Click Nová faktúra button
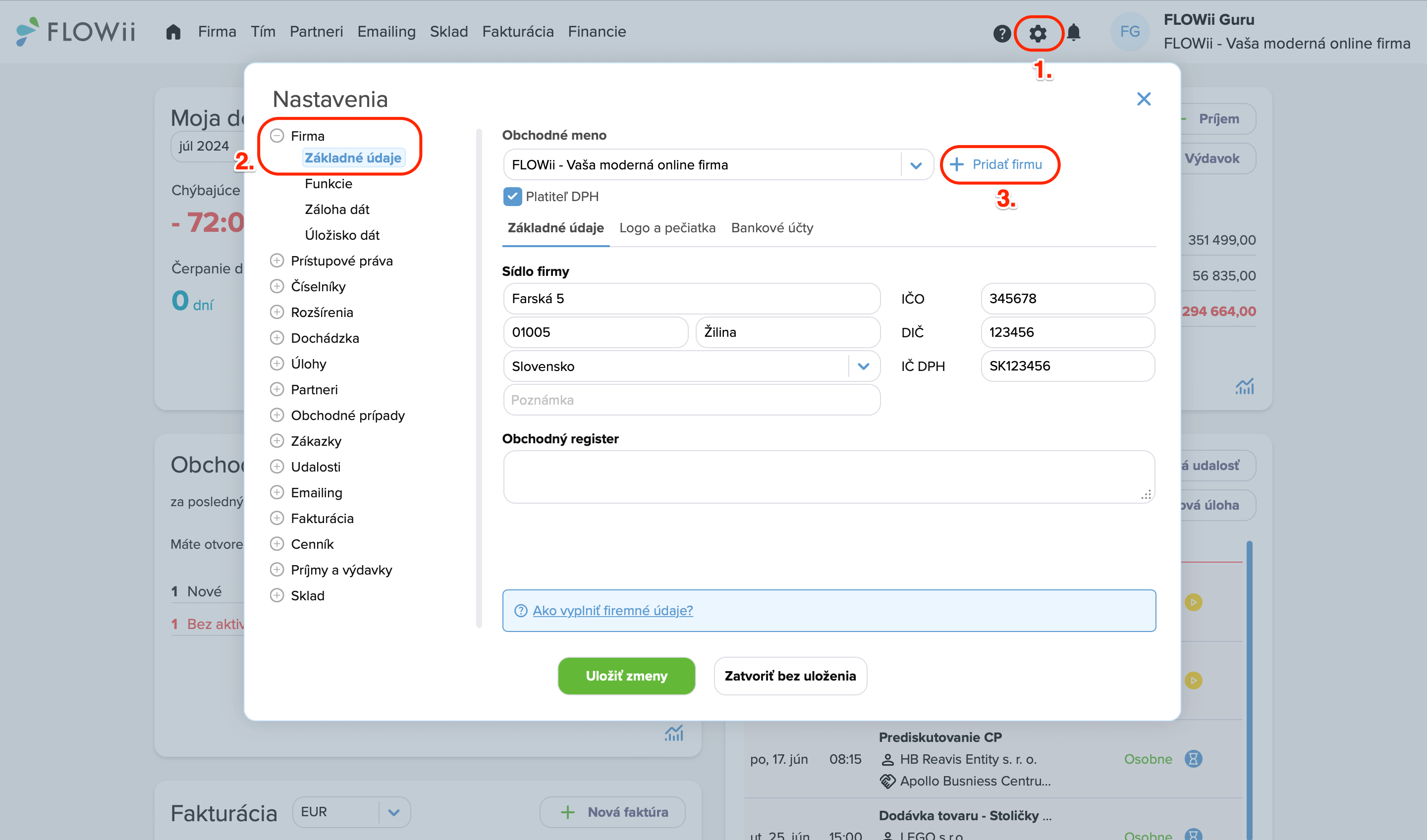Screen dimensions: 1427x840 tap(612, 812)
